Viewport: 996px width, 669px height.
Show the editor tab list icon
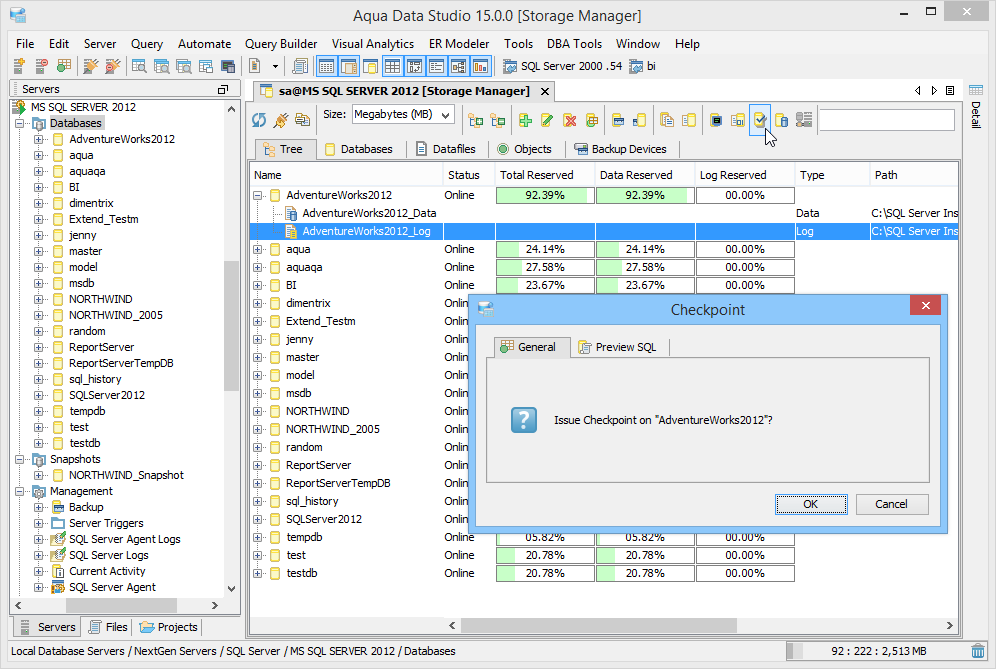click(950, 91)
